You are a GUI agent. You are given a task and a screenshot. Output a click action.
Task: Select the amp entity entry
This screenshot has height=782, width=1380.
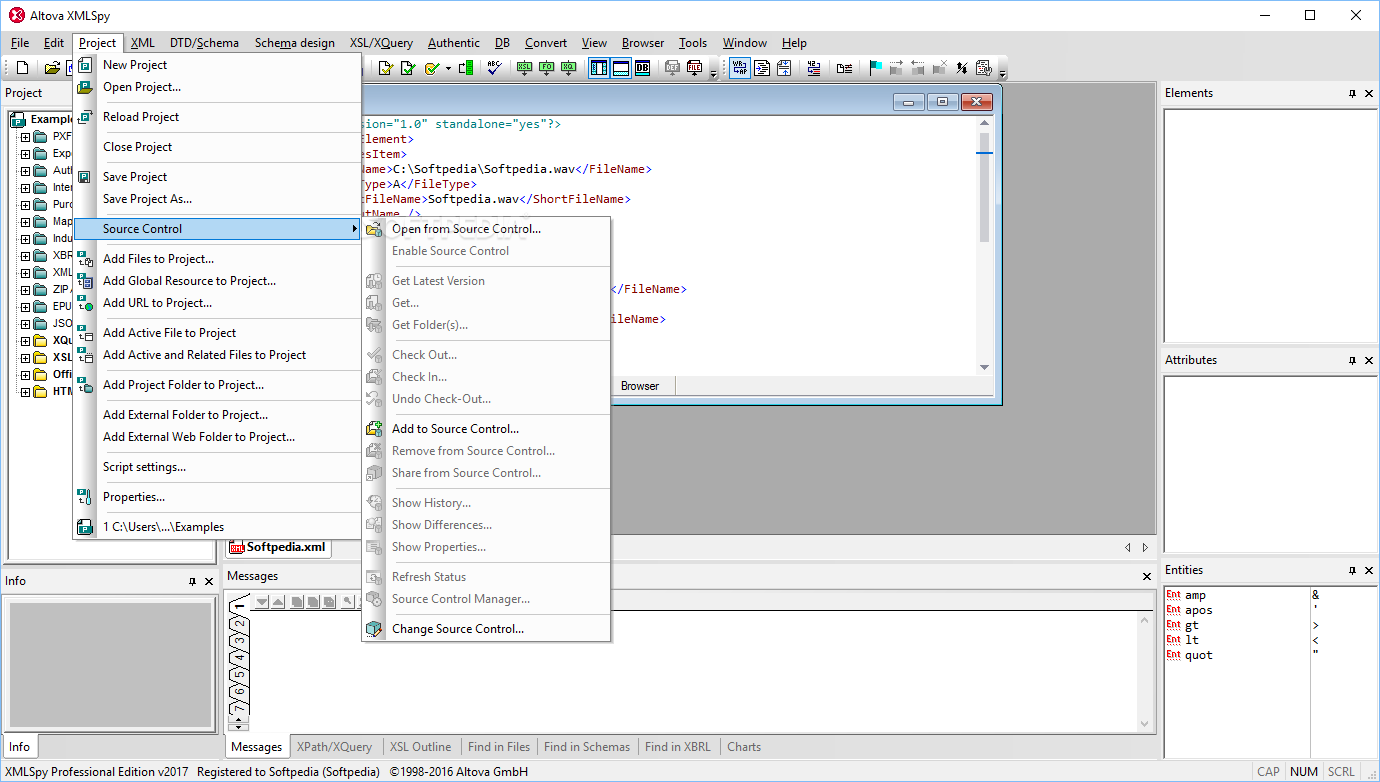pos(1195,595)
